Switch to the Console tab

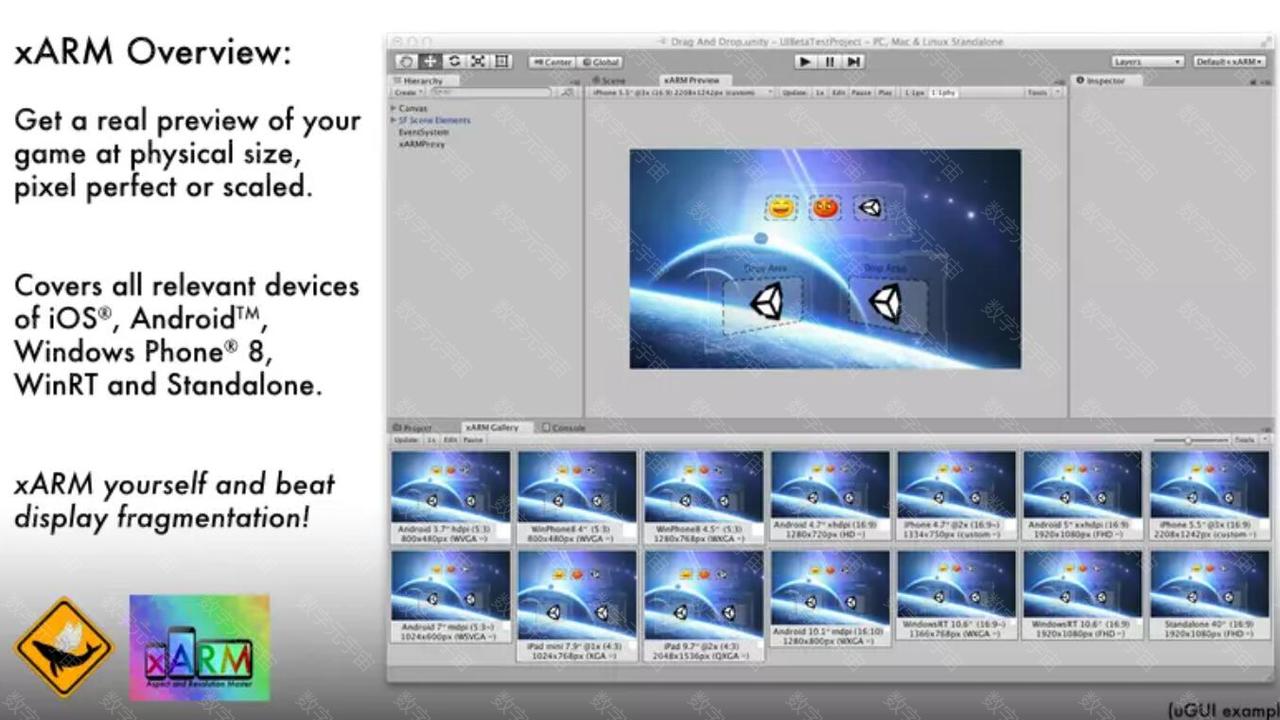pyautogui.click(x=565, y=428)
